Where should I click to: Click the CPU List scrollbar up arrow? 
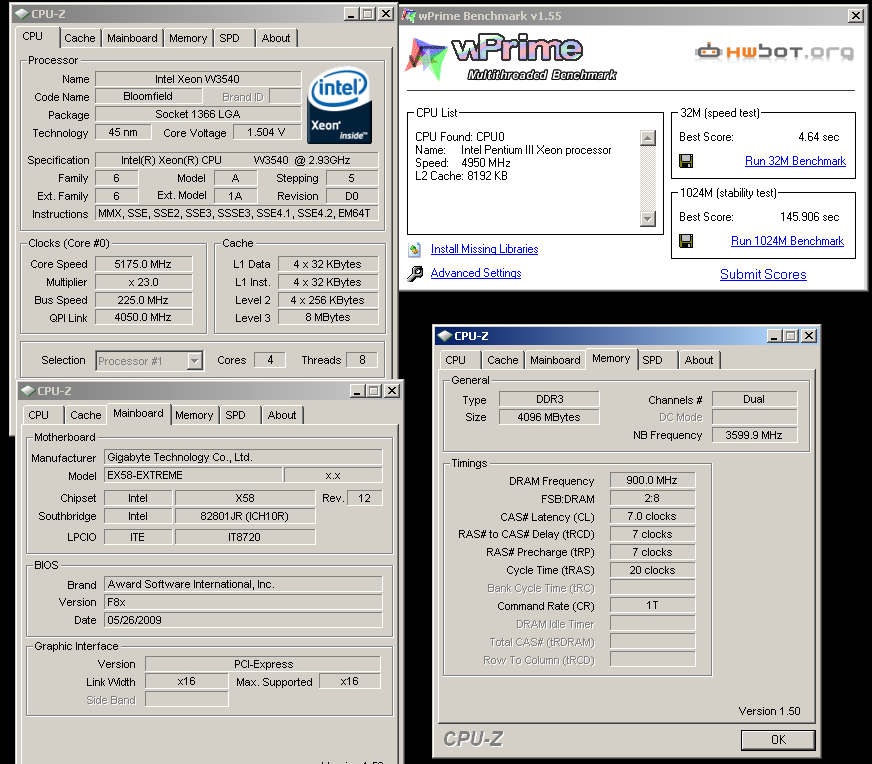(648, 138)
